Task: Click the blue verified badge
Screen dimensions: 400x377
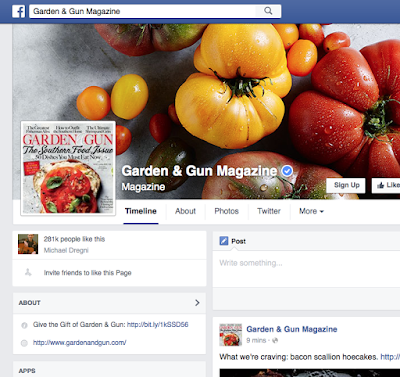Action: pos(287,171)
